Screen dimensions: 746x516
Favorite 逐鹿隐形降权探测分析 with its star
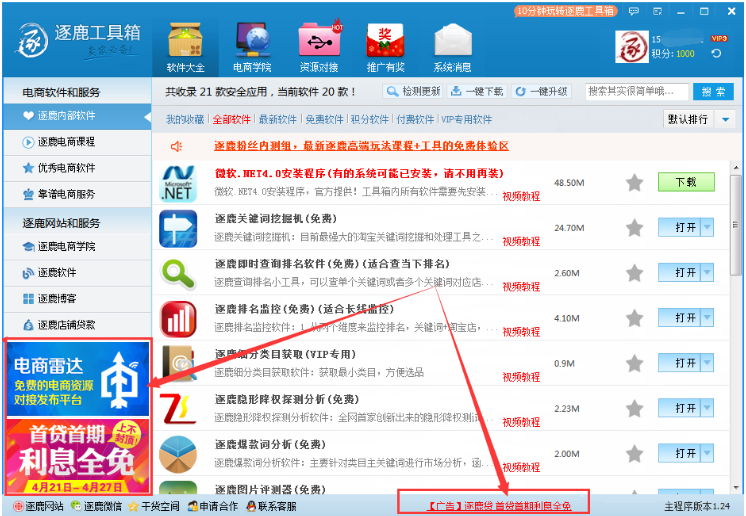634,409
